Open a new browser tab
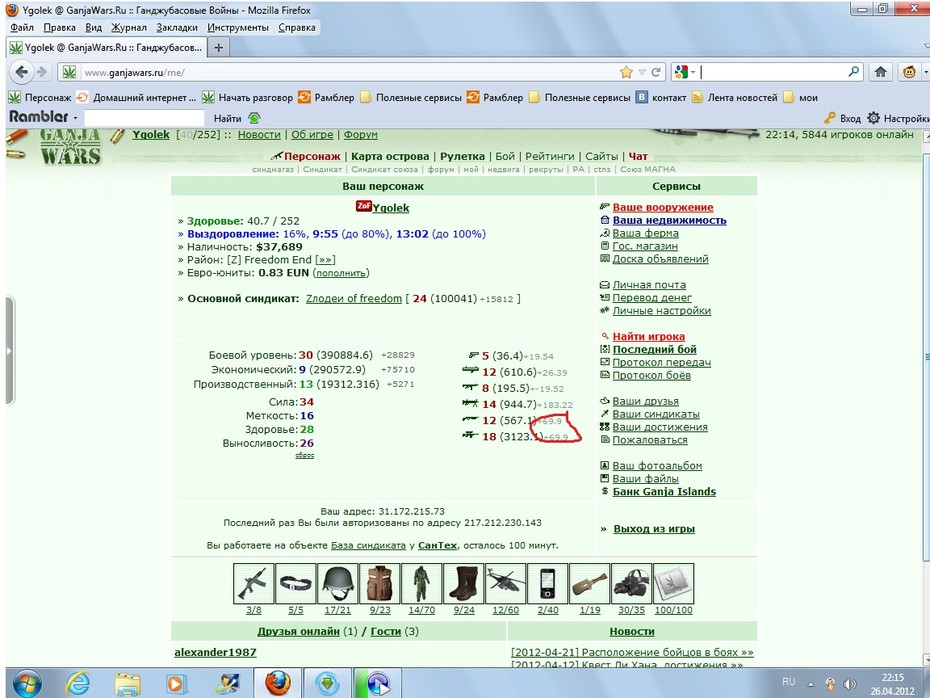 tap(218, 47)
